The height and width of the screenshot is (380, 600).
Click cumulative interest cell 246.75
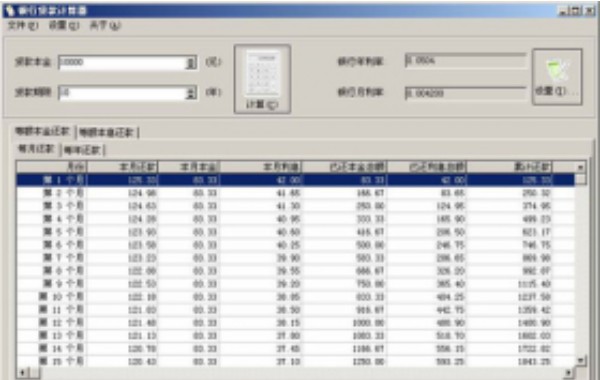point(451,245)
